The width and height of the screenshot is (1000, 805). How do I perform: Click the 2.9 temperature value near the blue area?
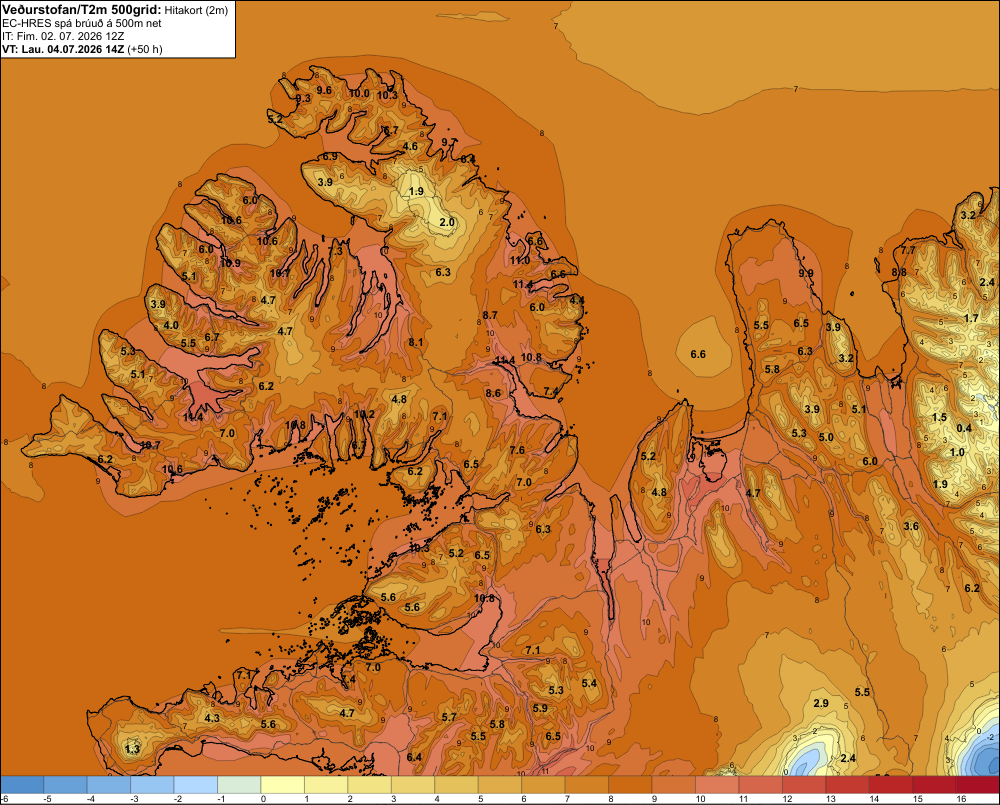coord(821,703)
